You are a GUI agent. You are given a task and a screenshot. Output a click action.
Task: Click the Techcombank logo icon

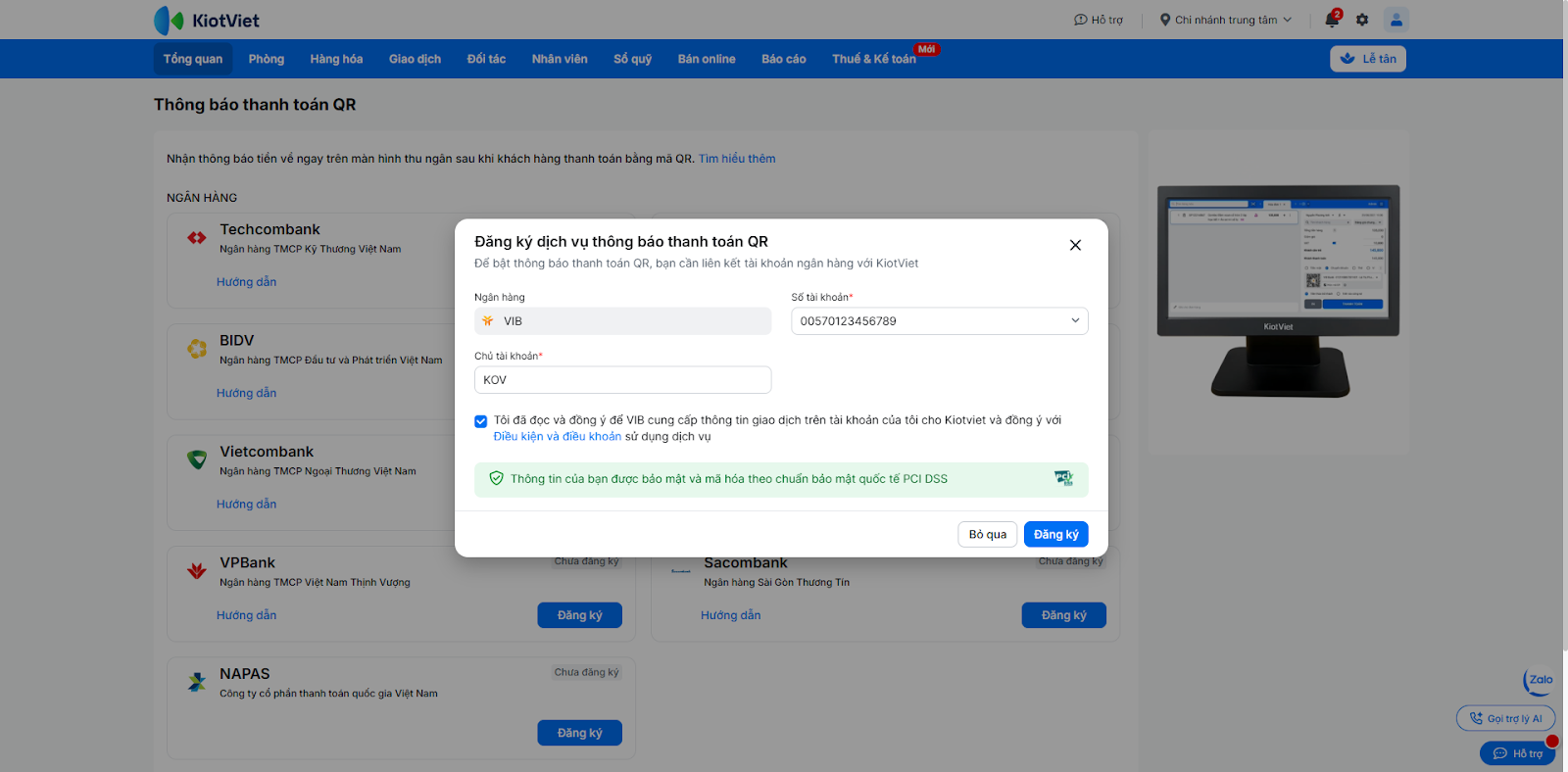pyautogui.click(x=197, y=237)
